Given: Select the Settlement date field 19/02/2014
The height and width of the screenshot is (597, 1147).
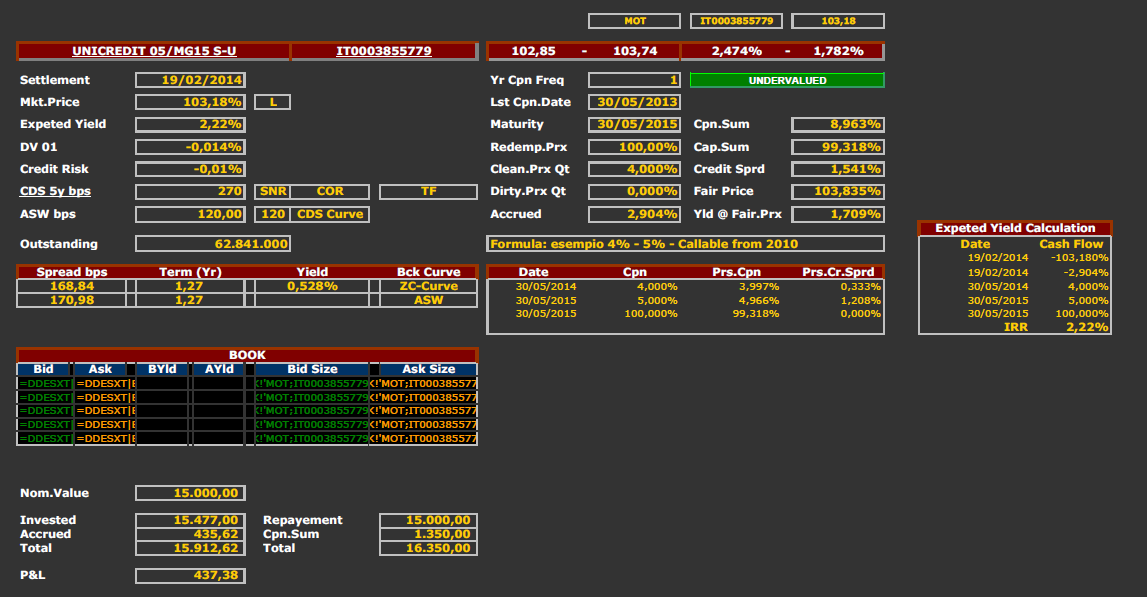Looking at the screenshot, I should (x=190, y=80).
